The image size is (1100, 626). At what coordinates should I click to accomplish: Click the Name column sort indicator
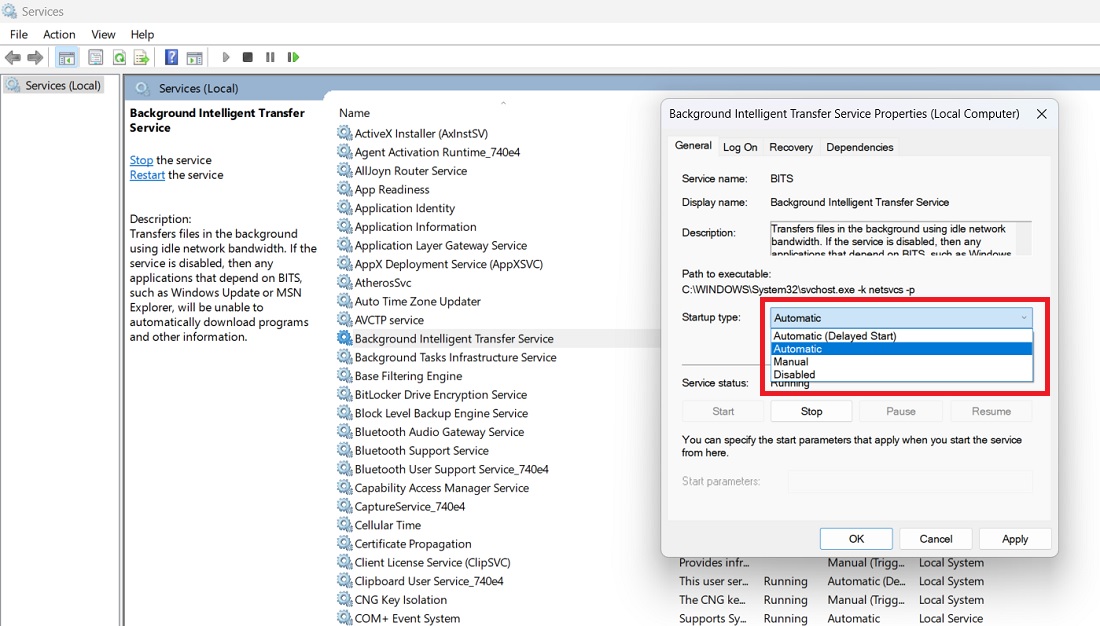501,103
